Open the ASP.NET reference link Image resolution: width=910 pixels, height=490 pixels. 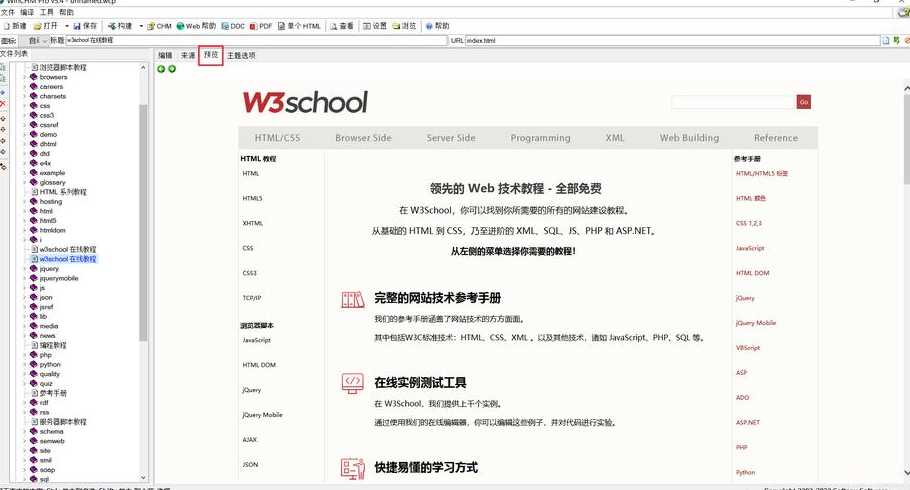tap(748, 423)
